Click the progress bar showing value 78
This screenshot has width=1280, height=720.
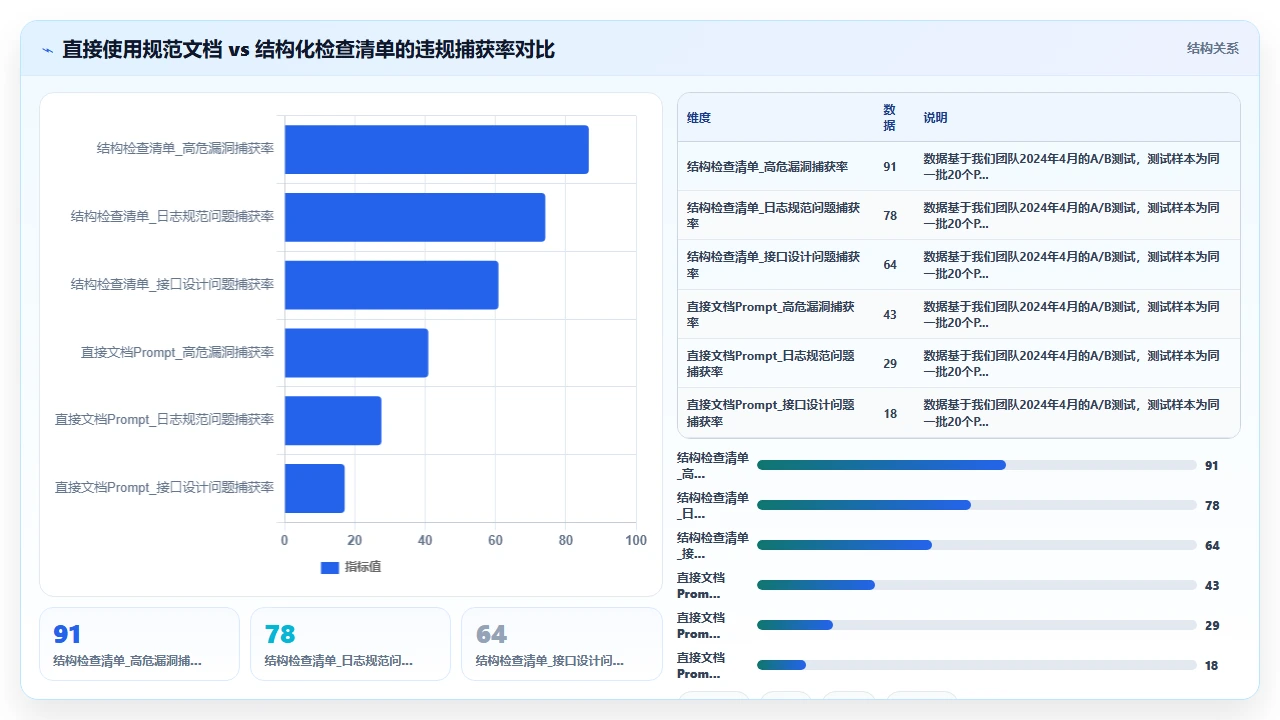[977, 505]
